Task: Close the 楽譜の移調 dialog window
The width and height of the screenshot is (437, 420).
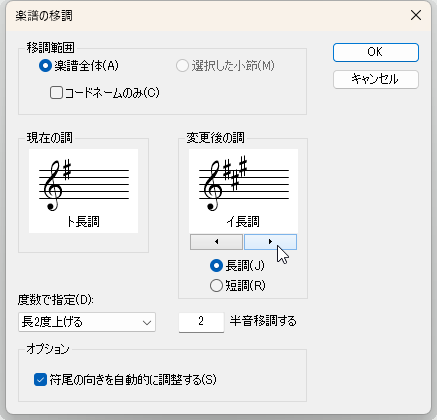Action: (416, 15)
